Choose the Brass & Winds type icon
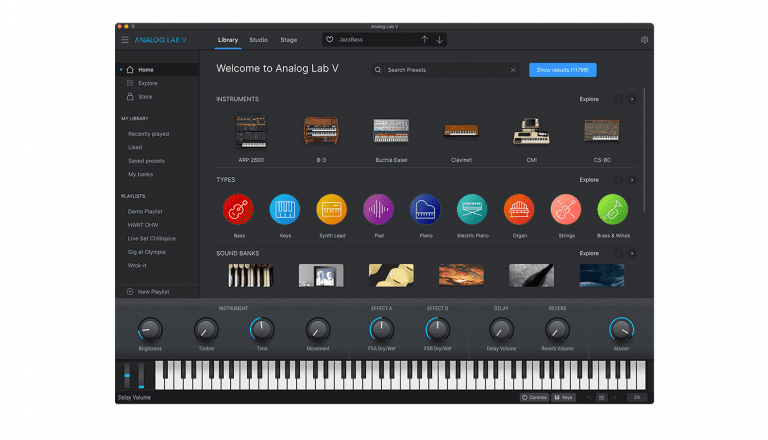The height and width of the screenshot is (440, 768). [613, 209]
